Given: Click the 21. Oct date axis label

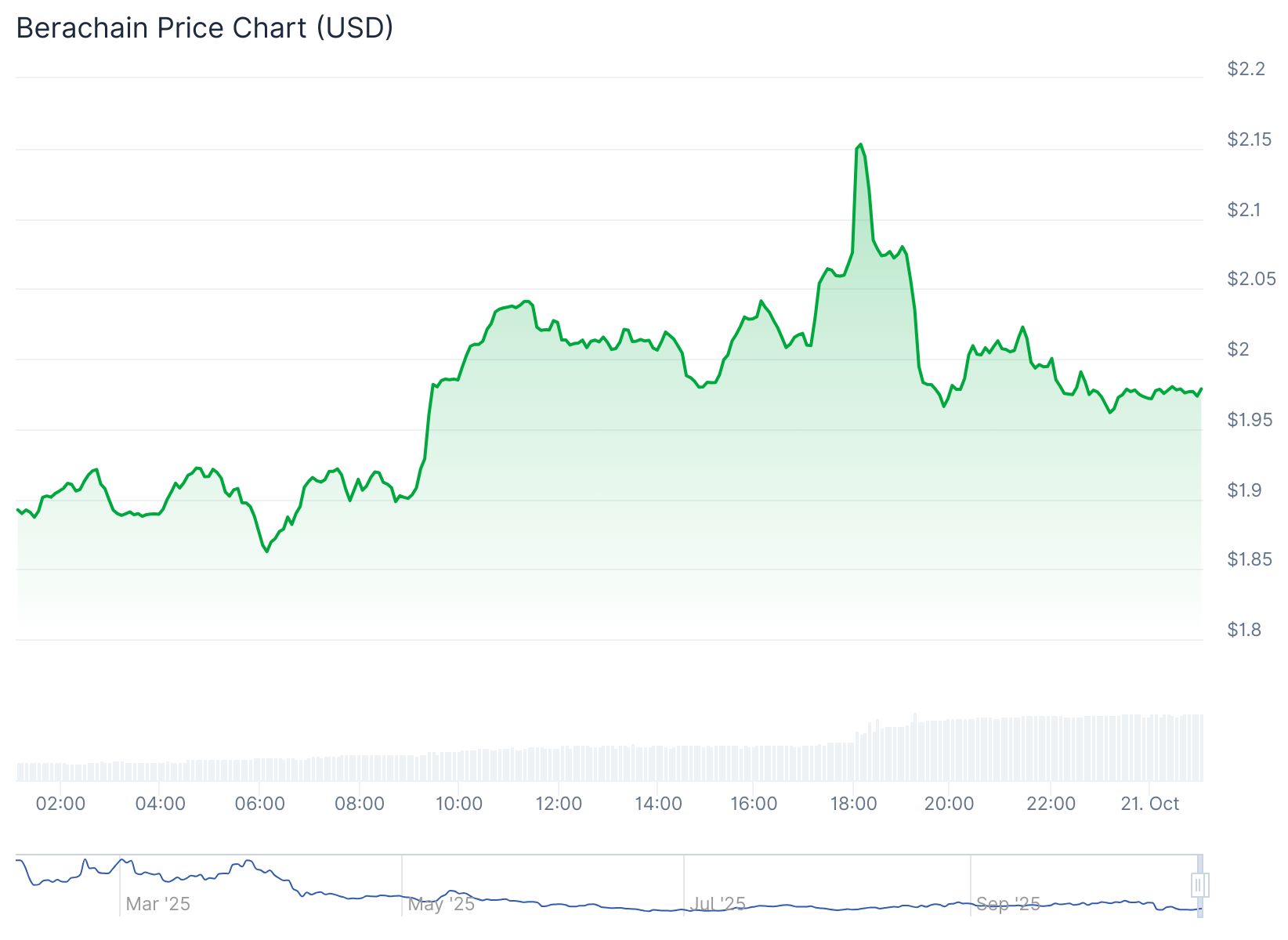Looking at the screenshot, I should click(1149, 804).
